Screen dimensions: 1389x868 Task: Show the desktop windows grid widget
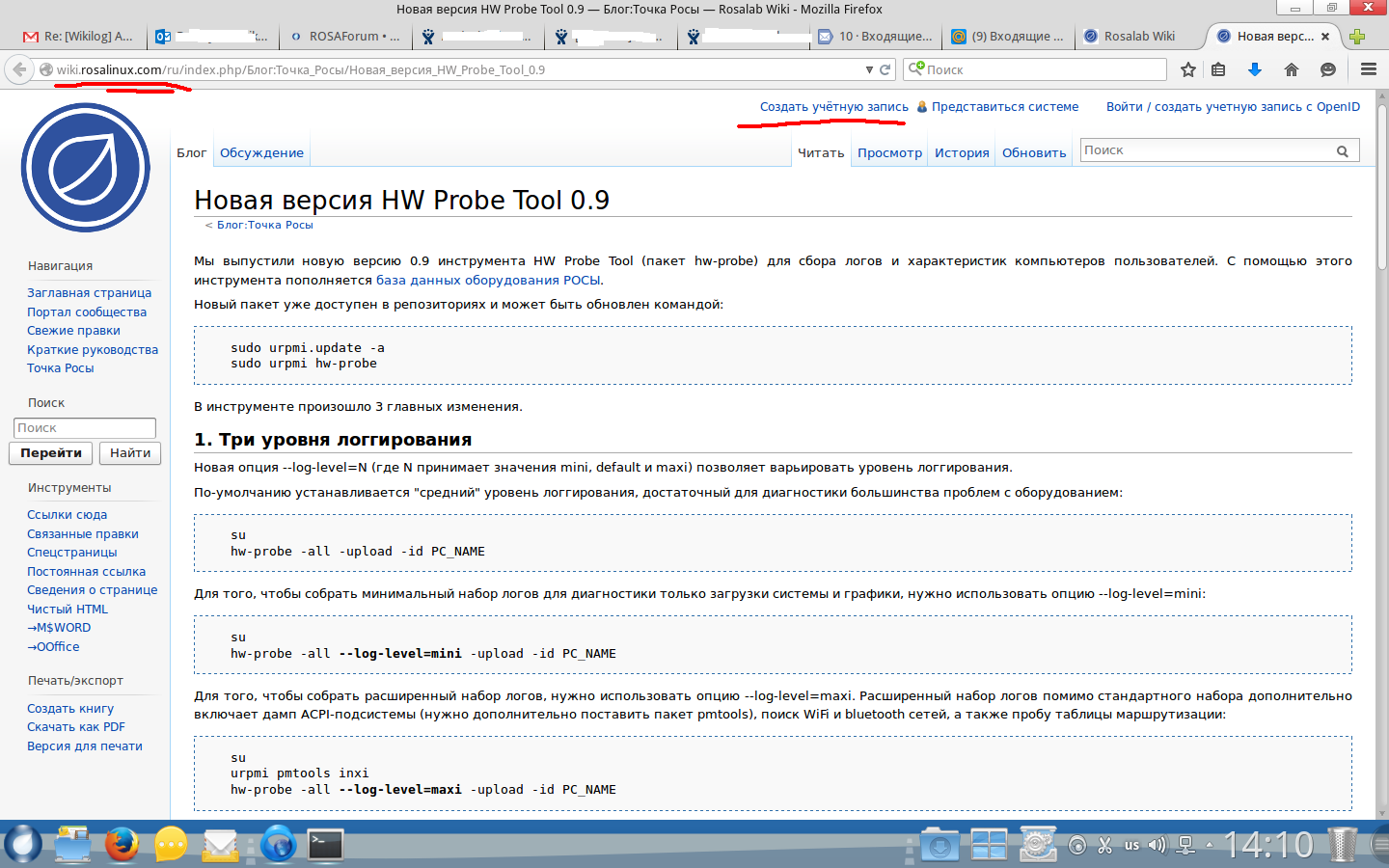click(x=989, y=845)
